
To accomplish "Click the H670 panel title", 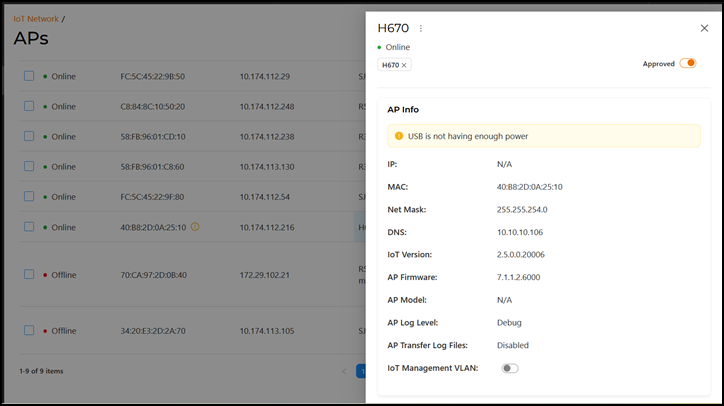I will 393,28.
